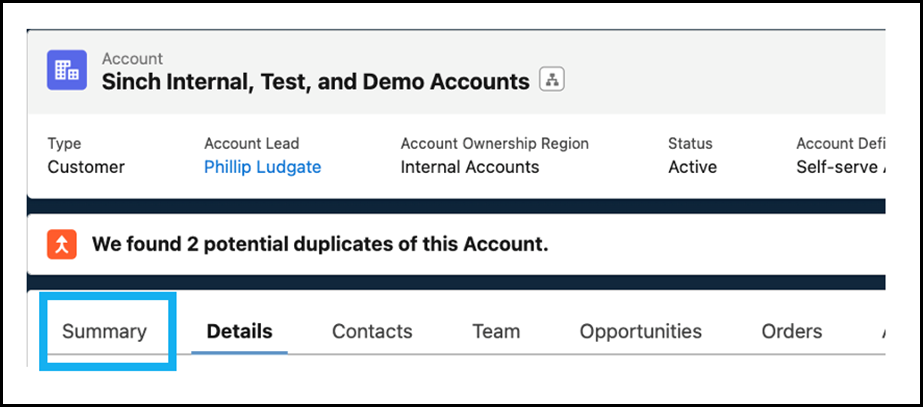The height and width of the screenshot is (407, 923).
Task: View the Orders tab
Action: click(x=792, y=331)
